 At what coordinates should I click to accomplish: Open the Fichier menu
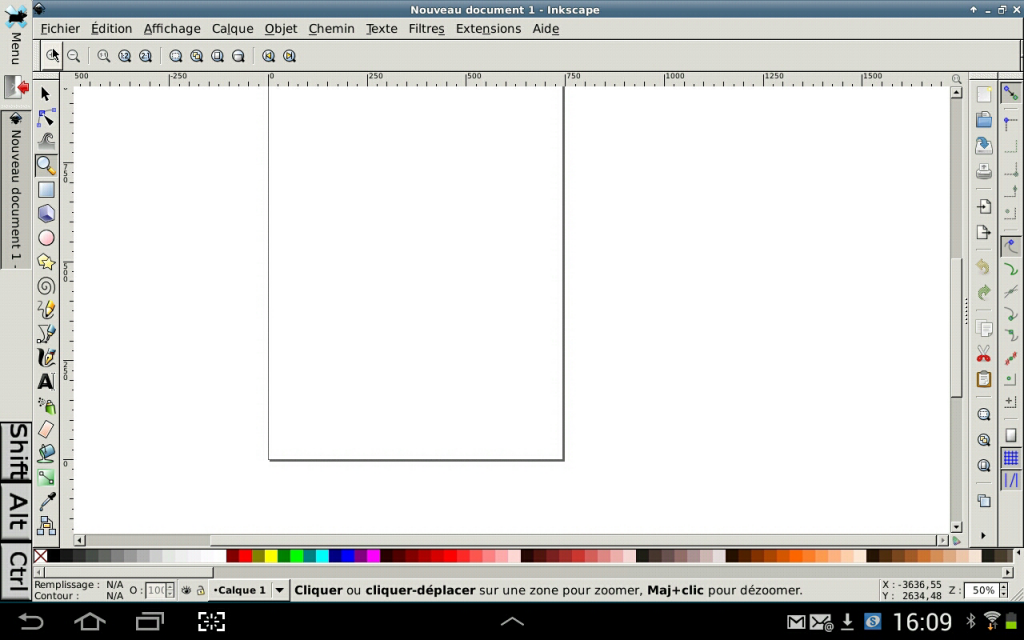[59, 28]
